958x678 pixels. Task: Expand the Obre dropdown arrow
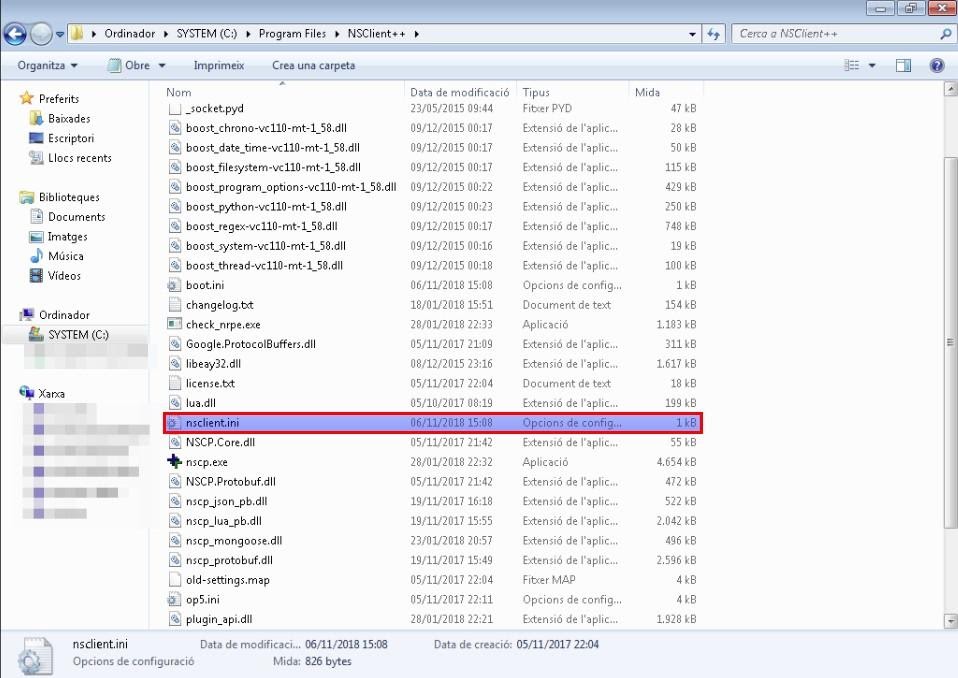159,66
